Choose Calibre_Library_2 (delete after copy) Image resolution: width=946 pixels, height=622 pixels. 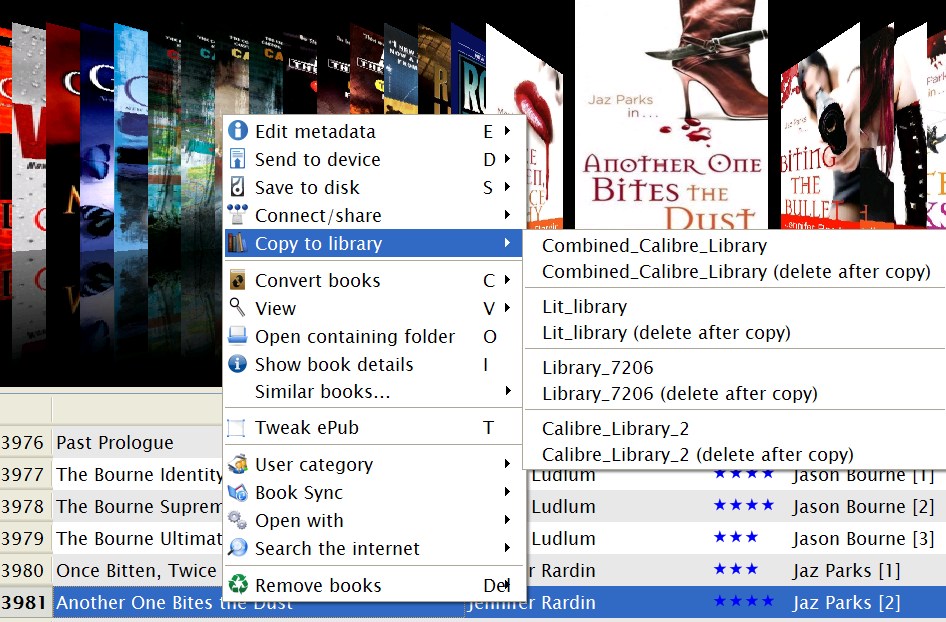[697, 454]
